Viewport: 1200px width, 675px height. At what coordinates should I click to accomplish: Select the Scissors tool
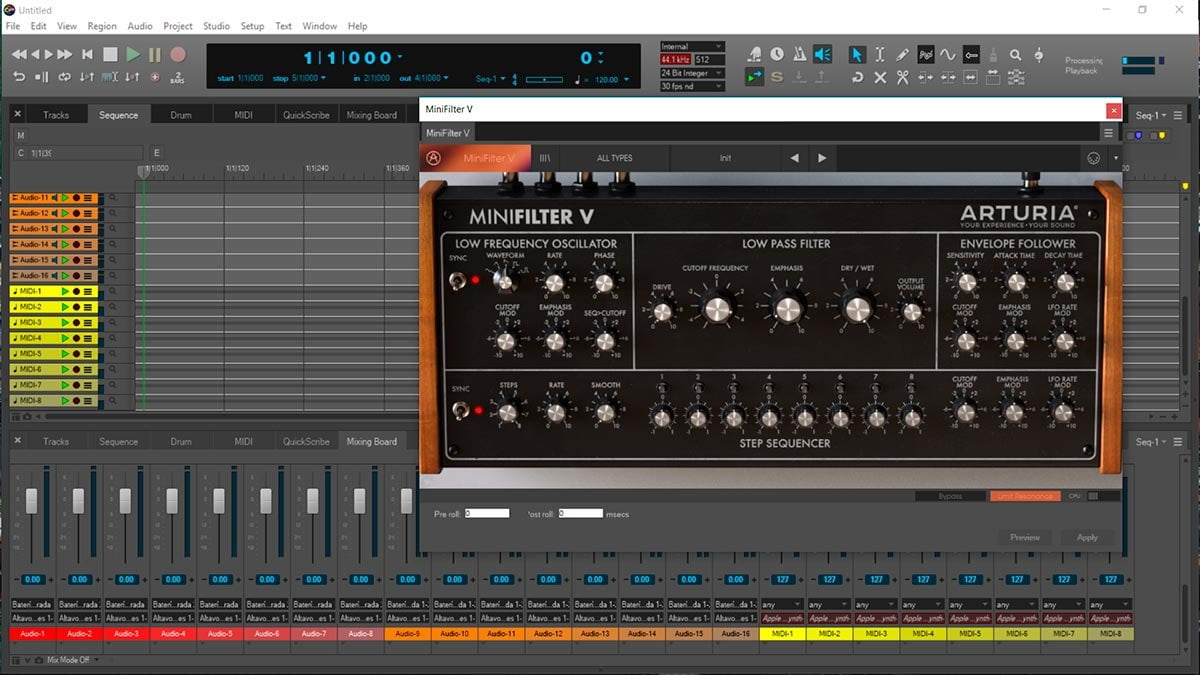(x=902, y=77)
